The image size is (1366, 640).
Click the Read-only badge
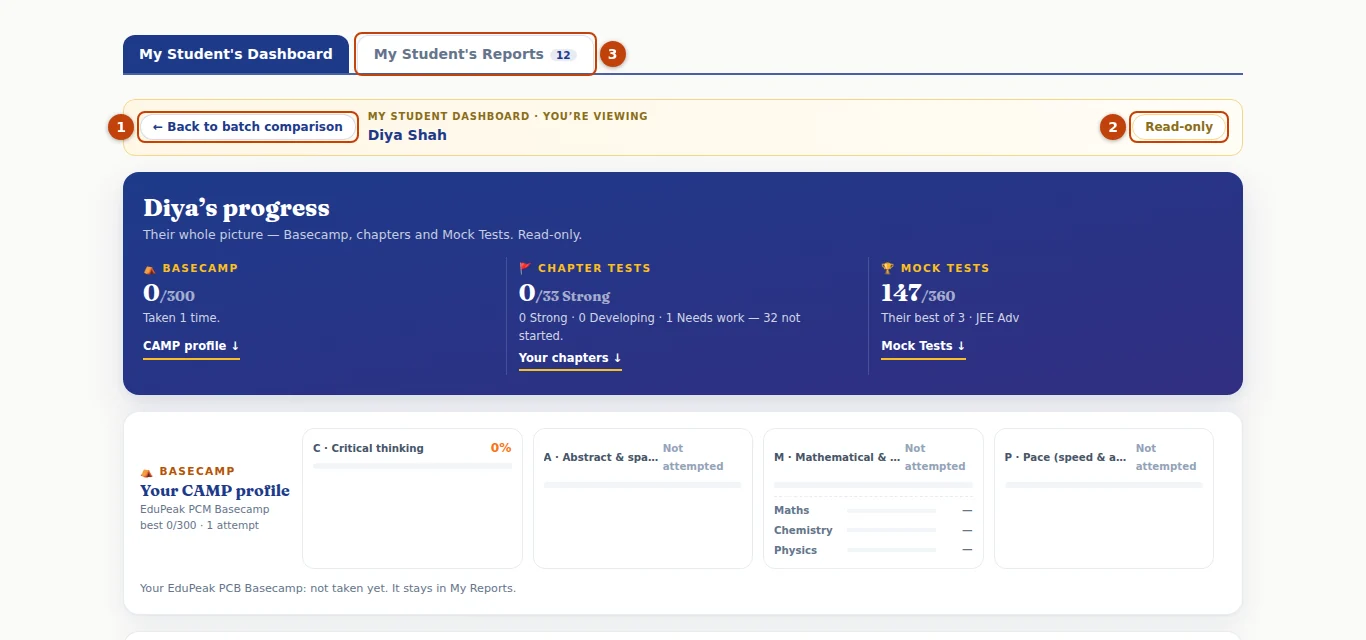point(1179,127)
